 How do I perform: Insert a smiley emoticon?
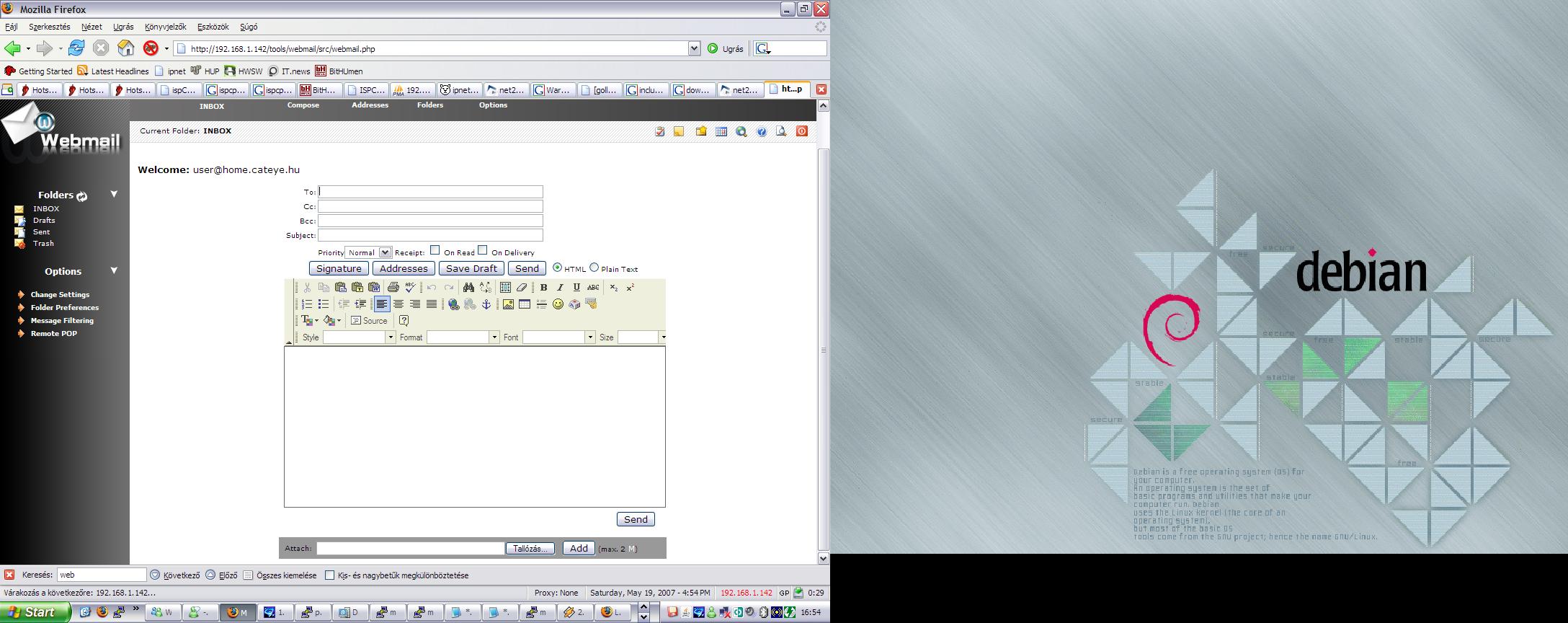coord(558,304)
